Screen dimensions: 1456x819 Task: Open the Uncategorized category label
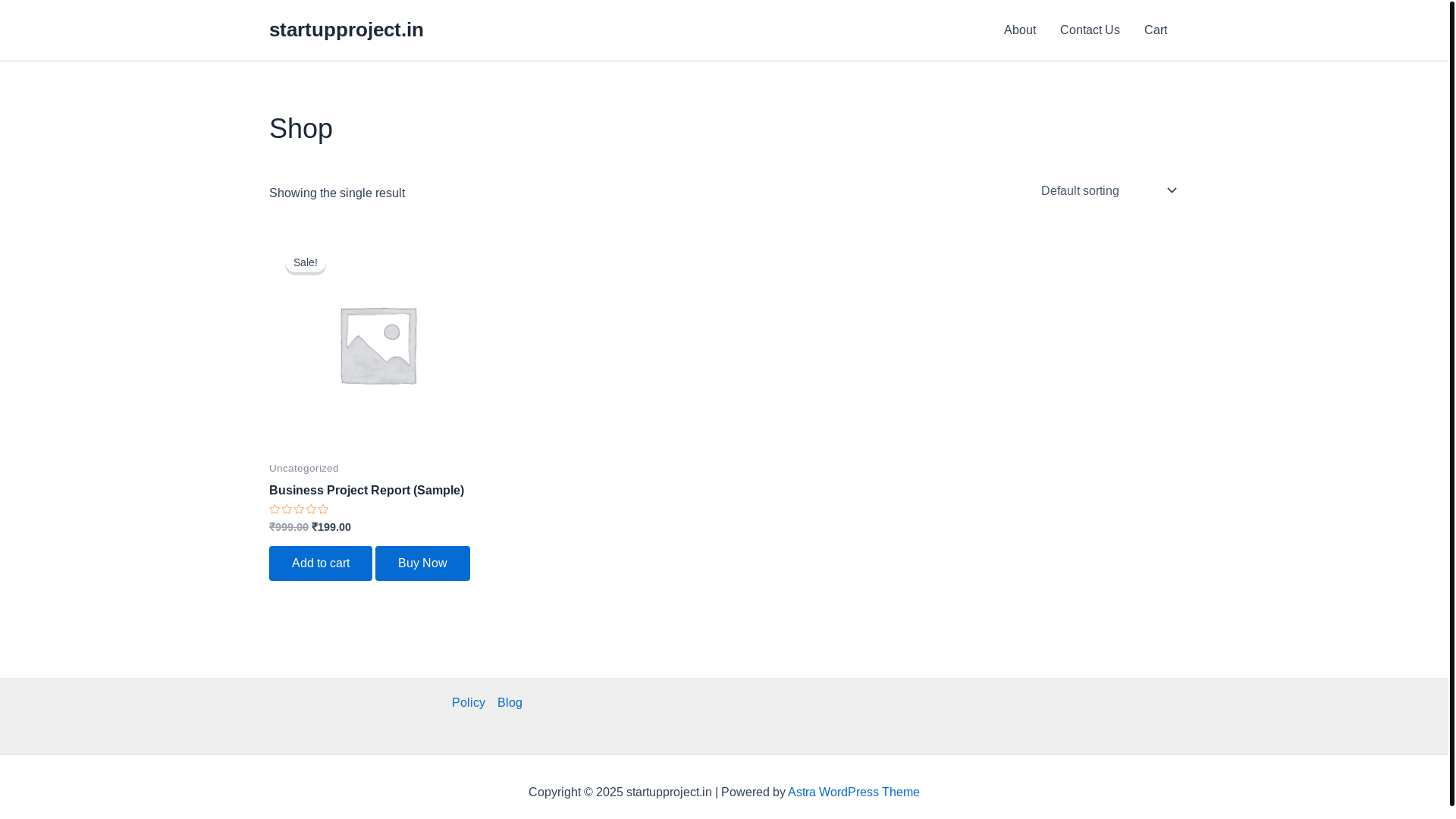303,469
